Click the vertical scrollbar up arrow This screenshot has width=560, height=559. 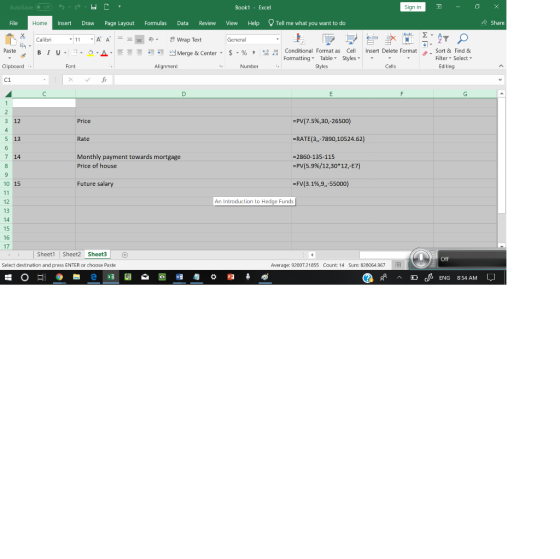[501, 94]
